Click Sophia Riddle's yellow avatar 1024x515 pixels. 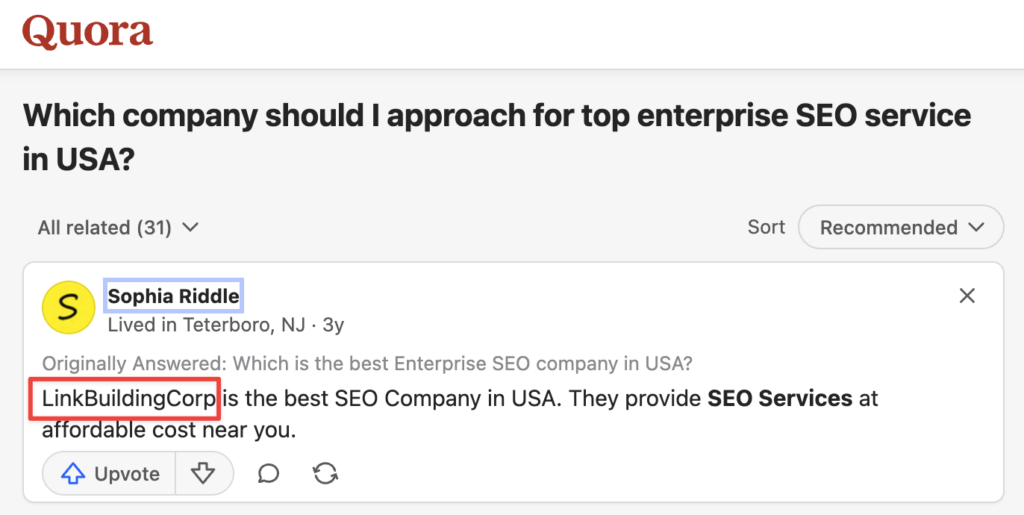point(68,307)
